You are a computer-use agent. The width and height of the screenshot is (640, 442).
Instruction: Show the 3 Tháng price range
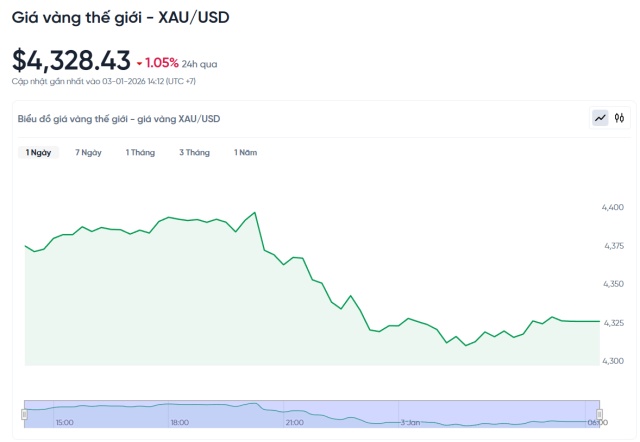click(194, 152)
